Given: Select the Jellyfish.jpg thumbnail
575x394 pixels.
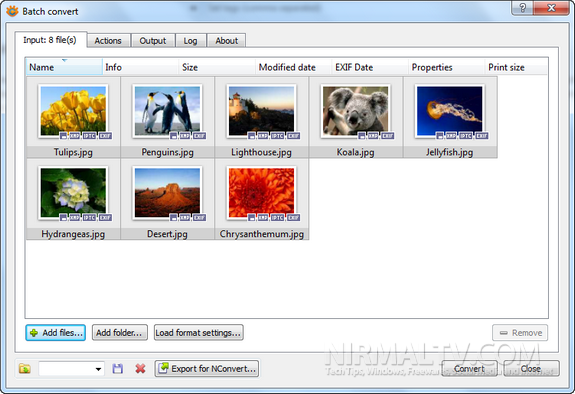Looking at the screenshot, I should [x=450, y=111].
